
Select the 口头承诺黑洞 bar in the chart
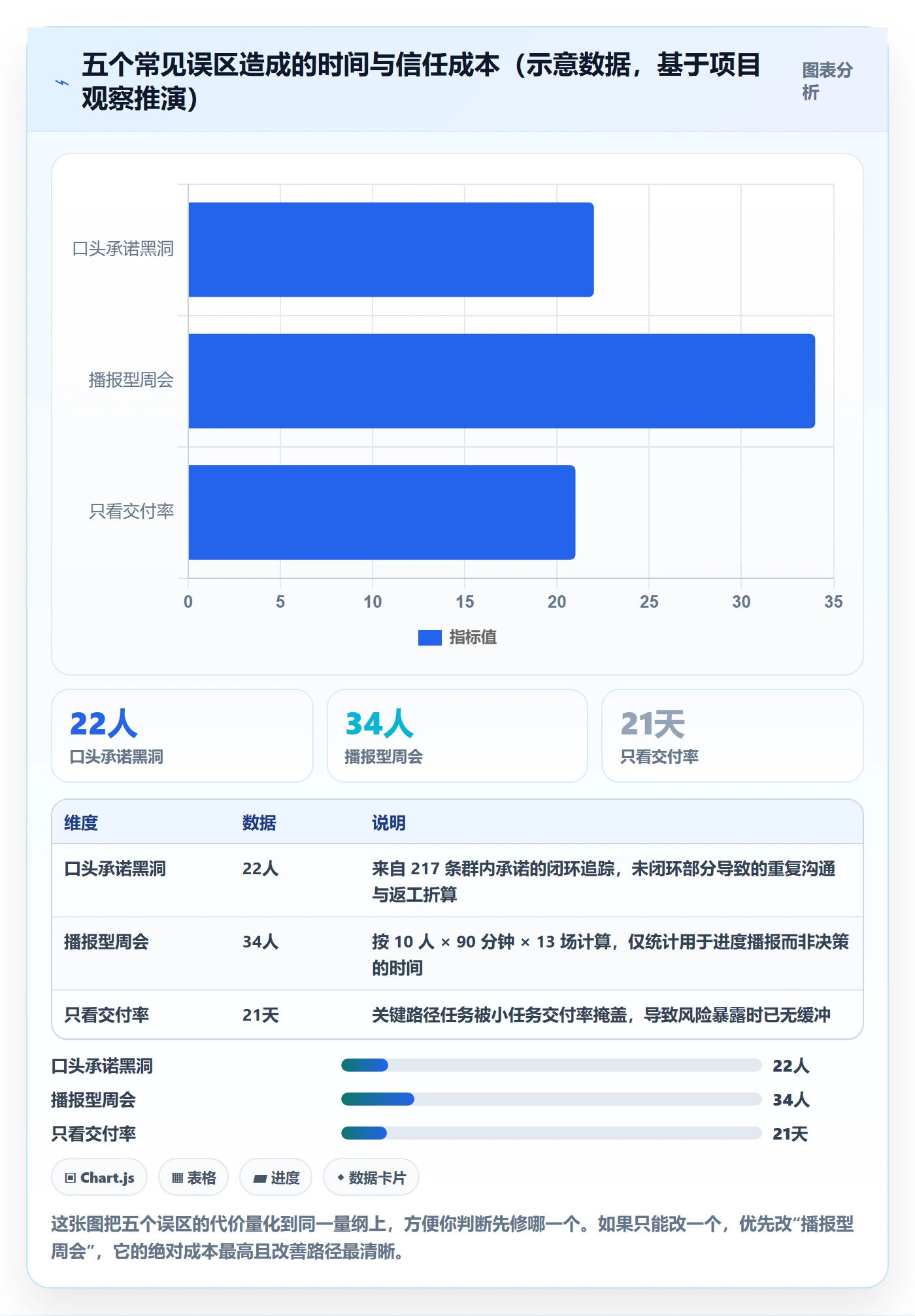click(391, 250)
